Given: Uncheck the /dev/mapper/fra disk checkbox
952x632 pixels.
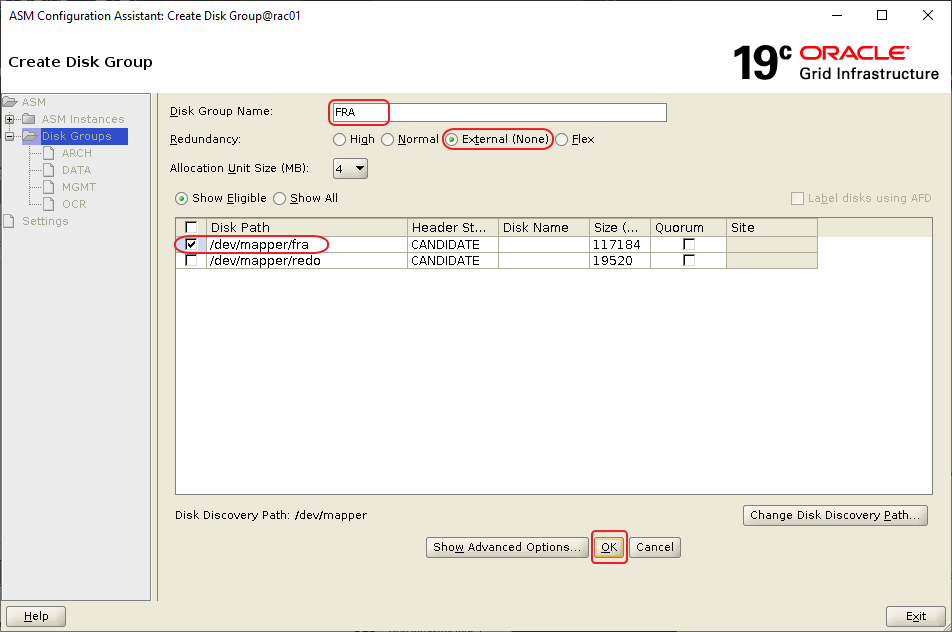Looking at the screenshot, I should (x=191, y=244).
